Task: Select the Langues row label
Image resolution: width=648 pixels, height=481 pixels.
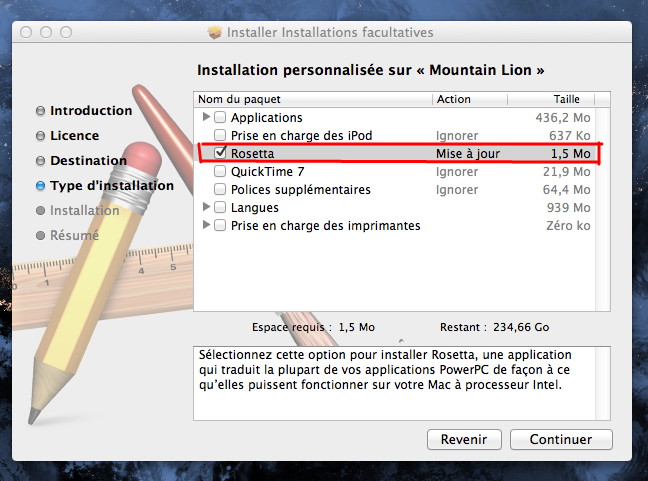Action: point(255,207)
